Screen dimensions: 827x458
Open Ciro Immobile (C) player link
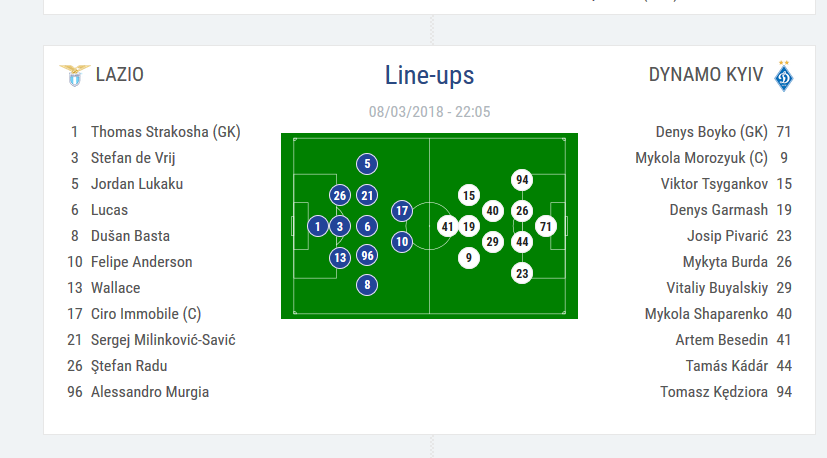tap(146, 314)
